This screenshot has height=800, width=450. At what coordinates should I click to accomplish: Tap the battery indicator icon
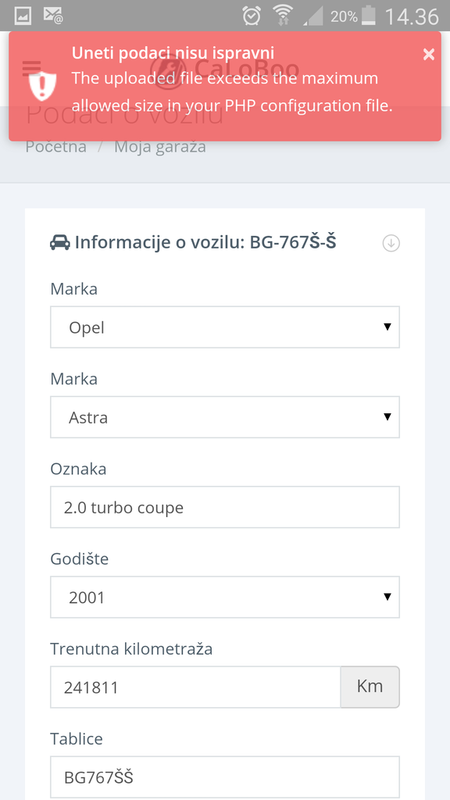pyautogui.click(x=368, y=16)
